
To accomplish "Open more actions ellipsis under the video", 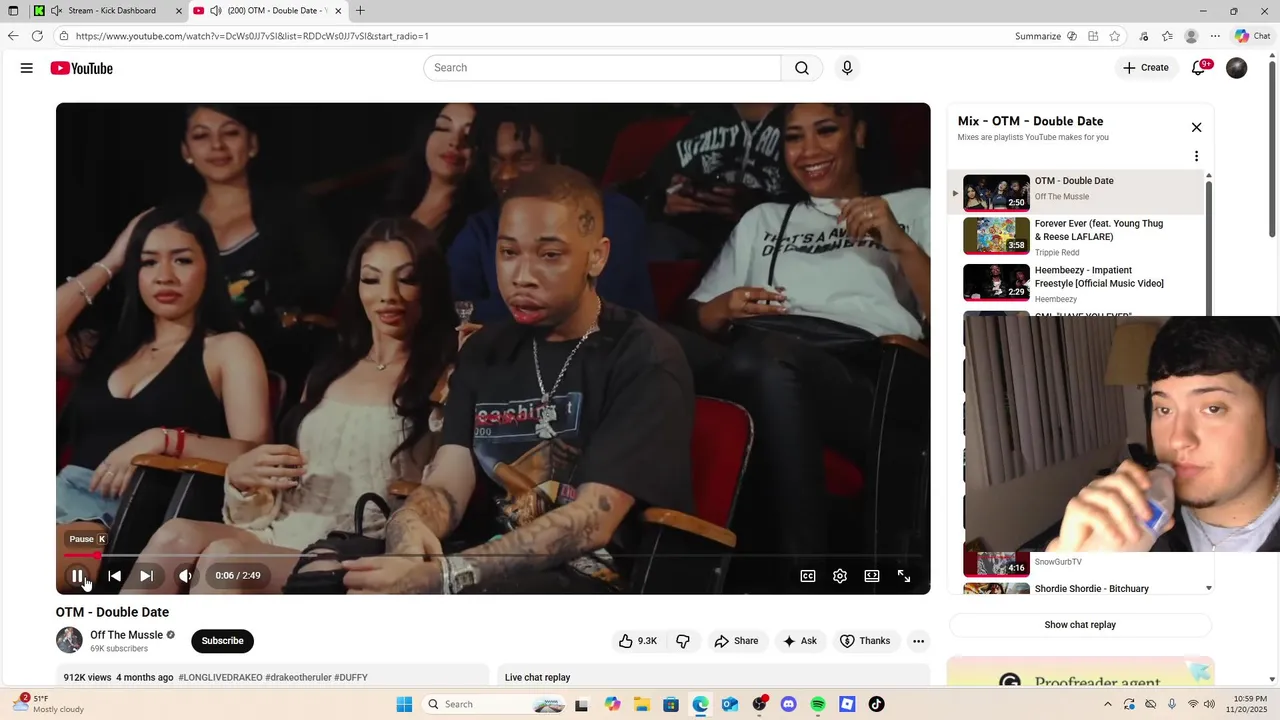I will click(x=918, y=641).
